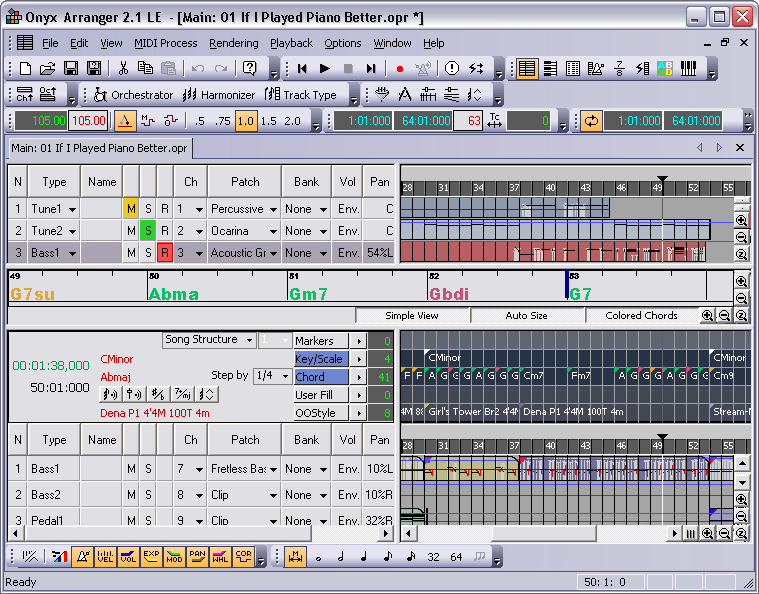Toggle solo S on Tune2 track
The height and width of the screenshot is (594, 759).
(x=148, y=231)
